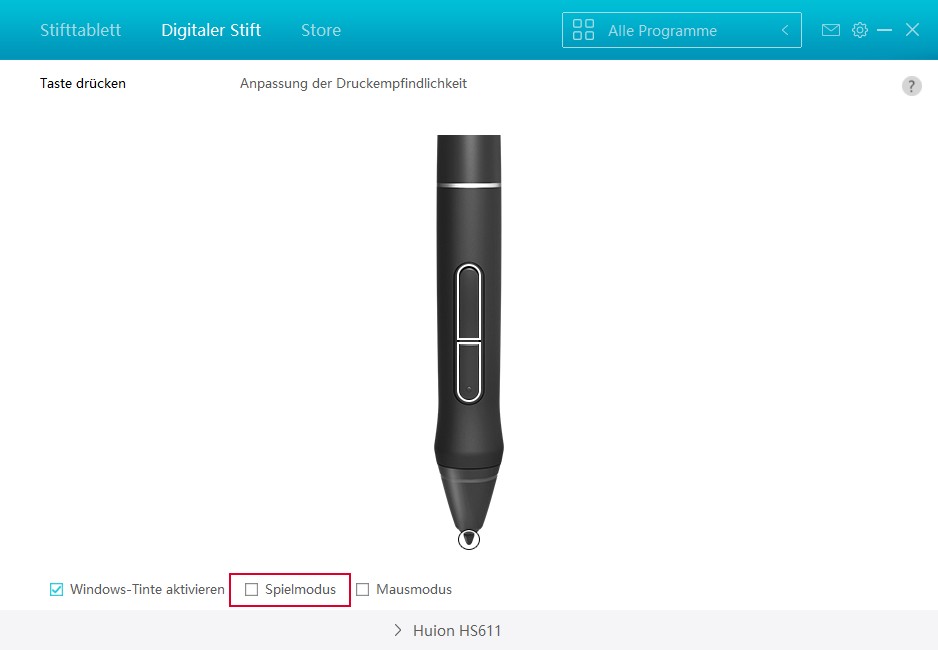The width and height of the screenshot is (938, 650).
Task: Open the mail feedback icon
Action: pyautogui.click(x=830, y=30)
